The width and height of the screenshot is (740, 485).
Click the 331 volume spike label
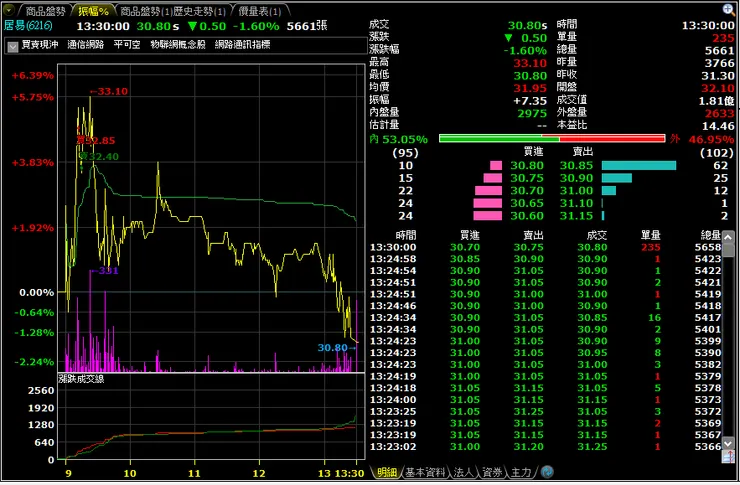click(x=104, y=270)
